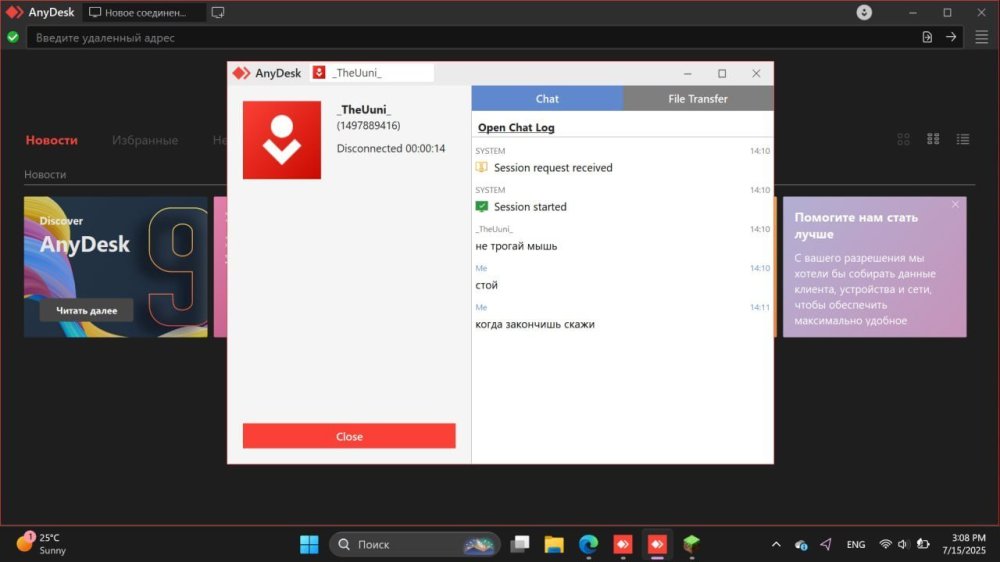Open the Windows Start menu
This screenshot has width=1000, height=562.
click(309, 544)
